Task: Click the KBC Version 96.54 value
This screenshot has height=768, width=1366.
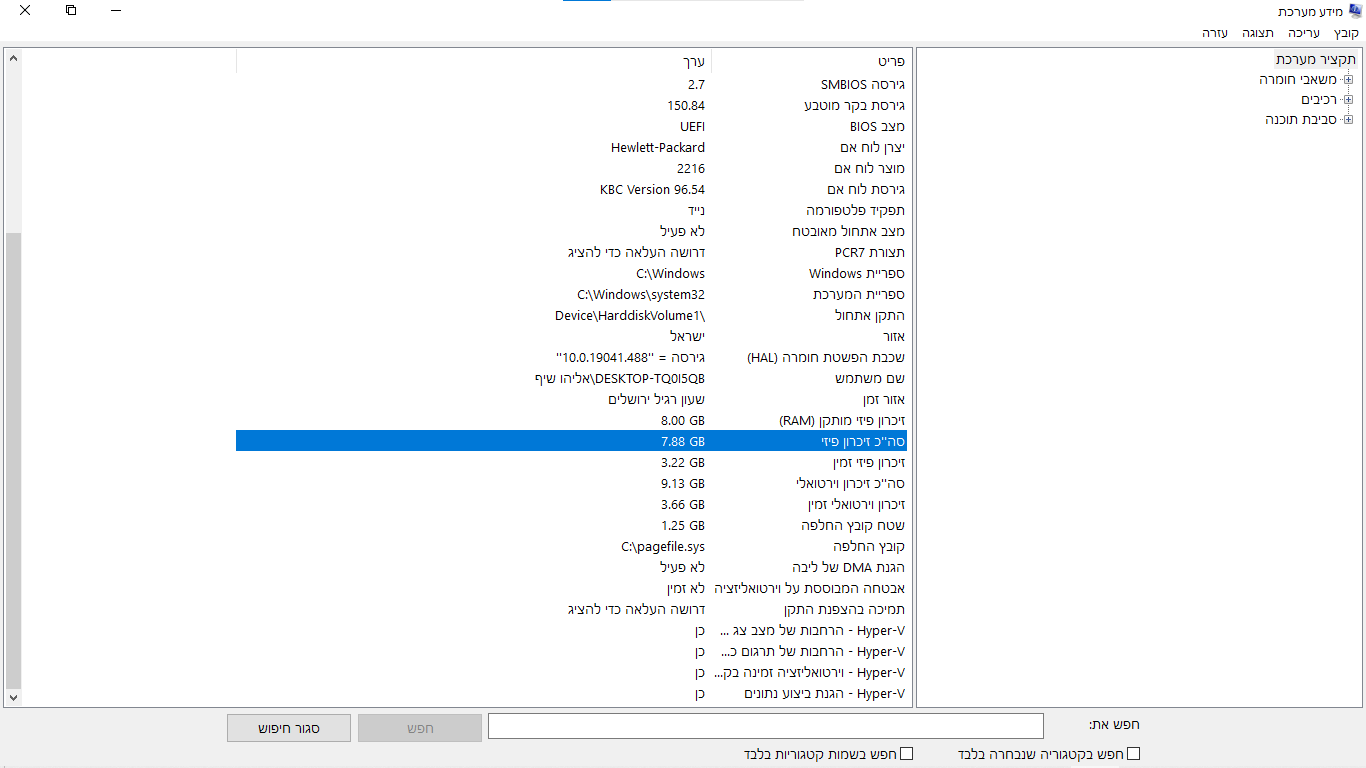Action: [652, 189]
